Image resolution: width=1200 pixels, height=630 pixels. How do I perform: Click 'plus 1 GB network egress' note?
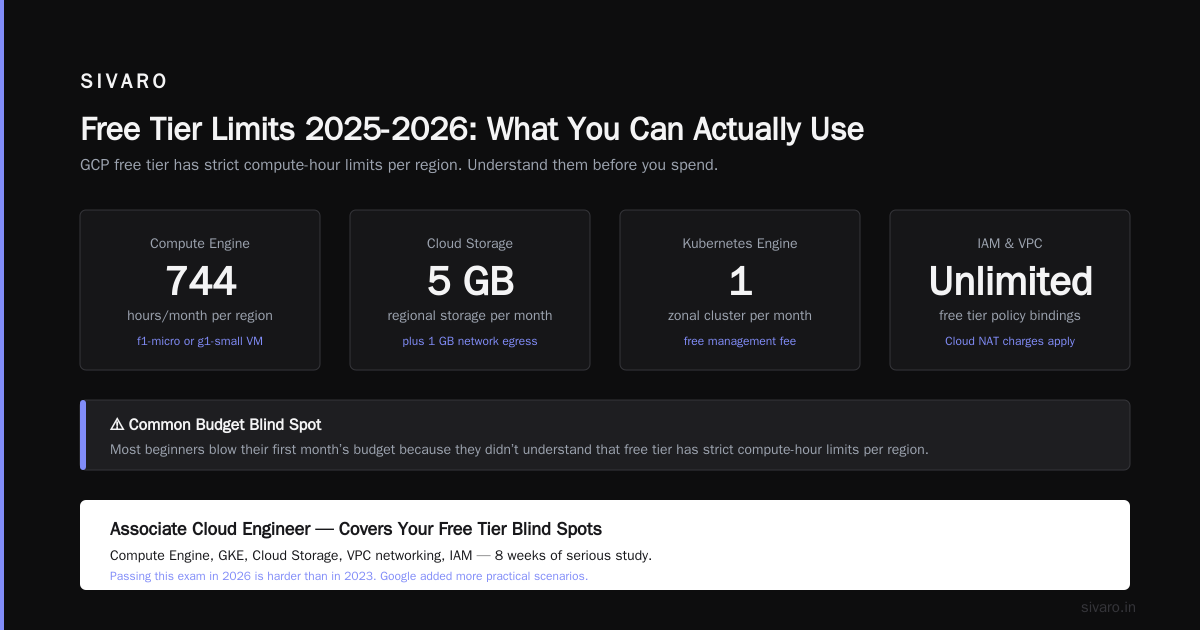tap(470, 341)
